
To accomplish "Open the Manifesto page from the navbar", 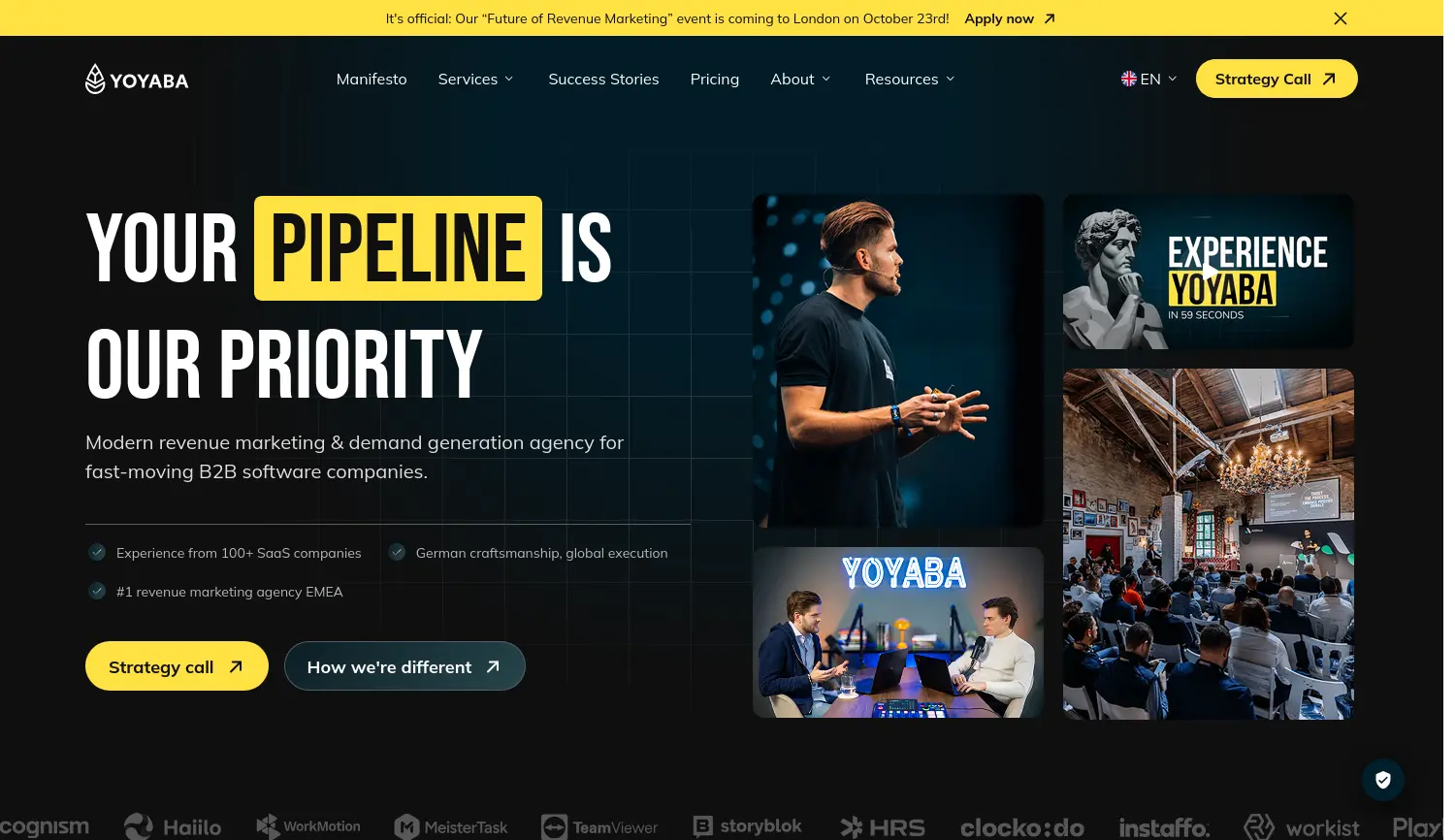I will [x=372, y=79].
